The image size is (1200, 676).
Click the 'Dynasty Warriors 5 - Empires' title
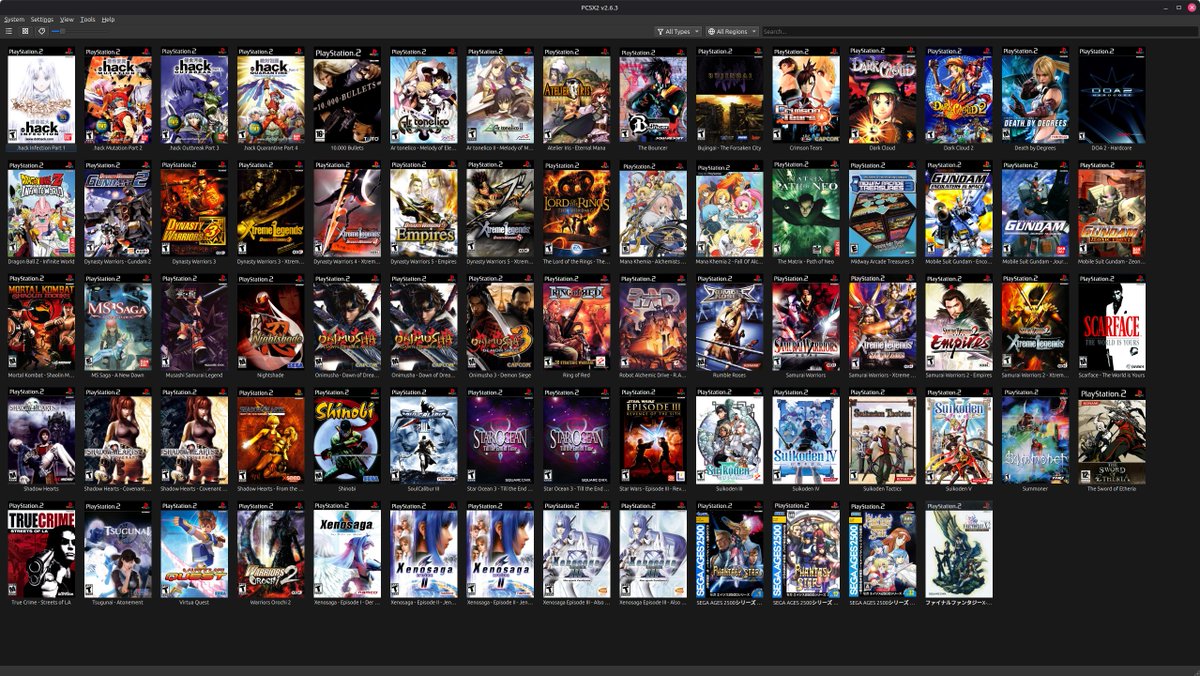(424, 261)
